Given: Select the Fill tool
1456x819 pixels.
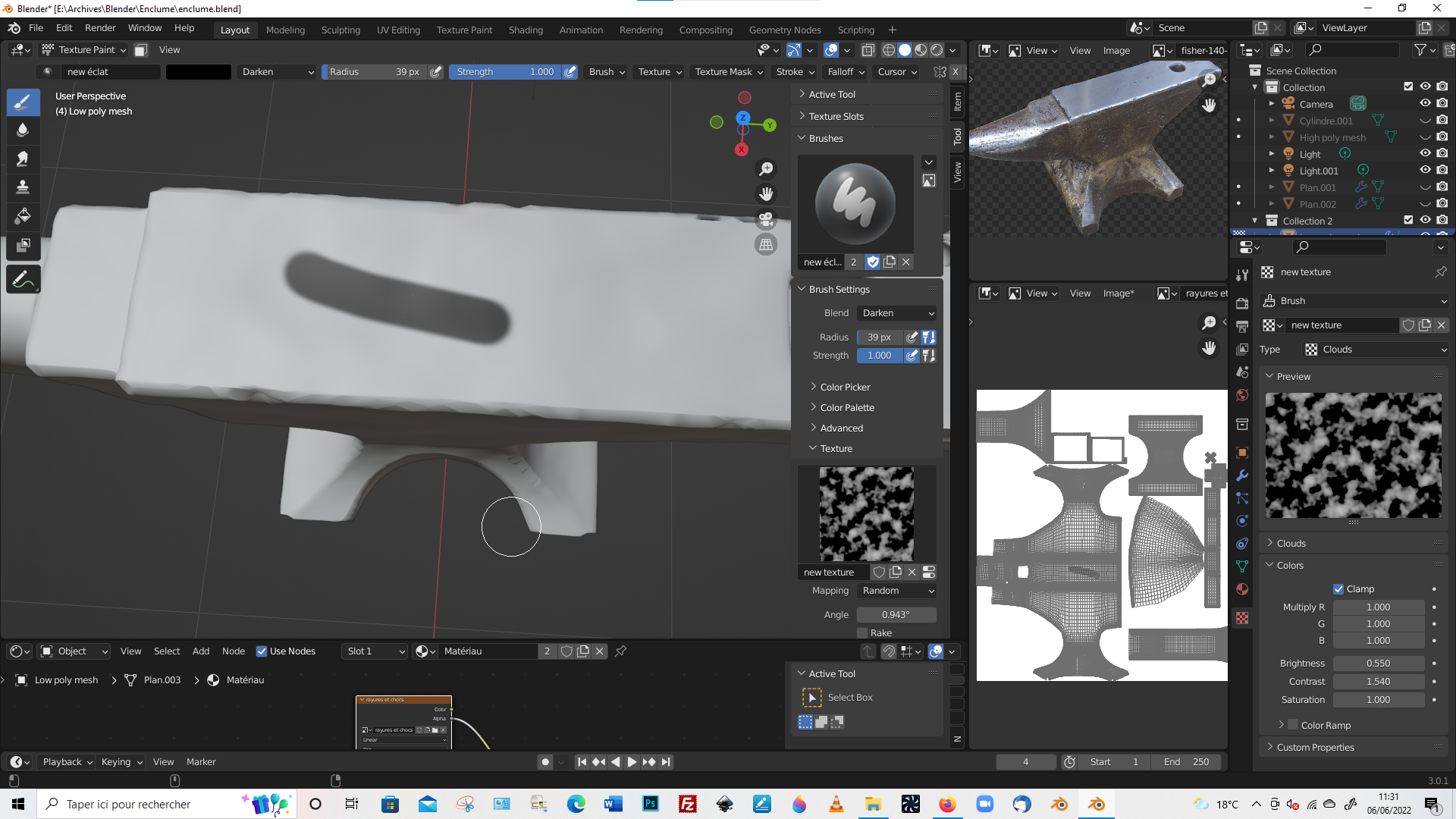Looking at the screenshot, I should click(x=23, y=216).
